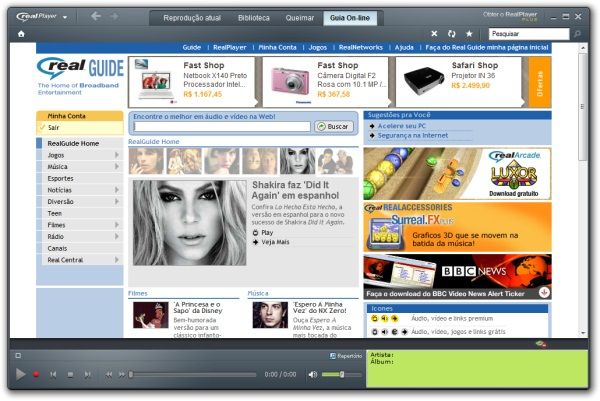600x401 pixels.
Task: Open the Luxor RealArcade banner
Action: point(457,174)
